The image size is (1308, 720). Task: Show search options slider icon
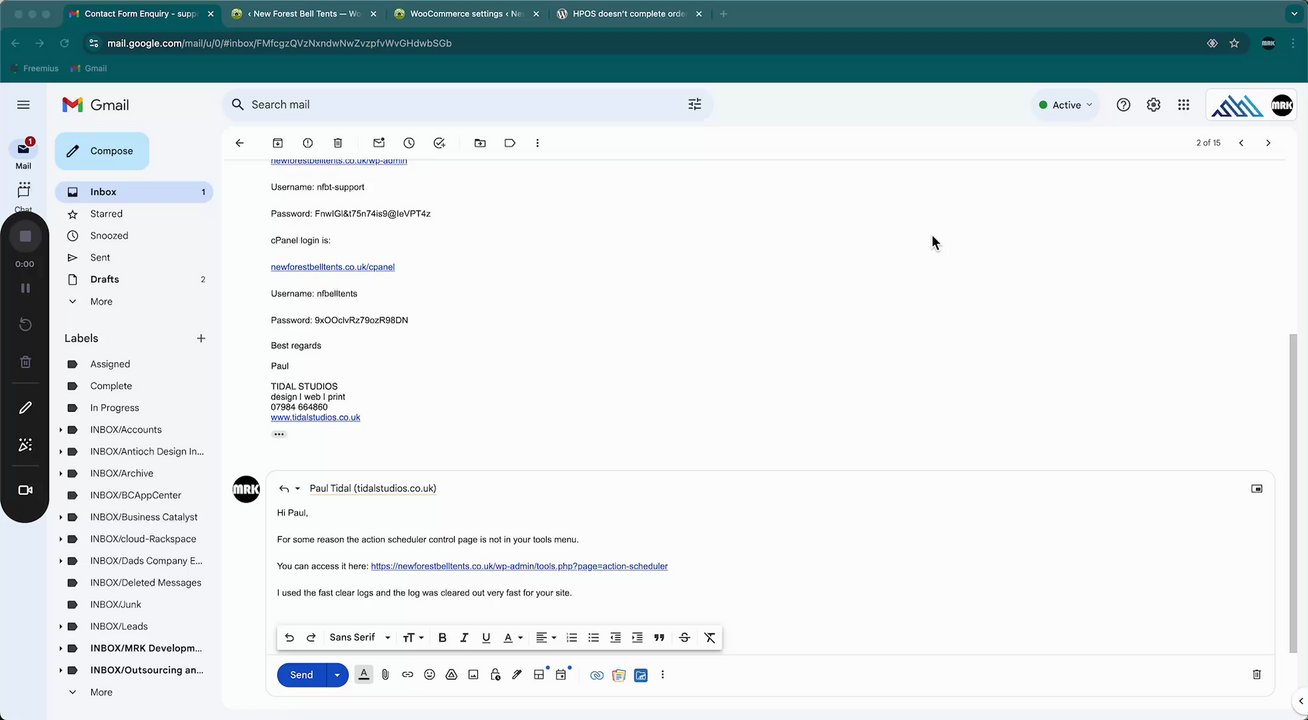(695, 104)
